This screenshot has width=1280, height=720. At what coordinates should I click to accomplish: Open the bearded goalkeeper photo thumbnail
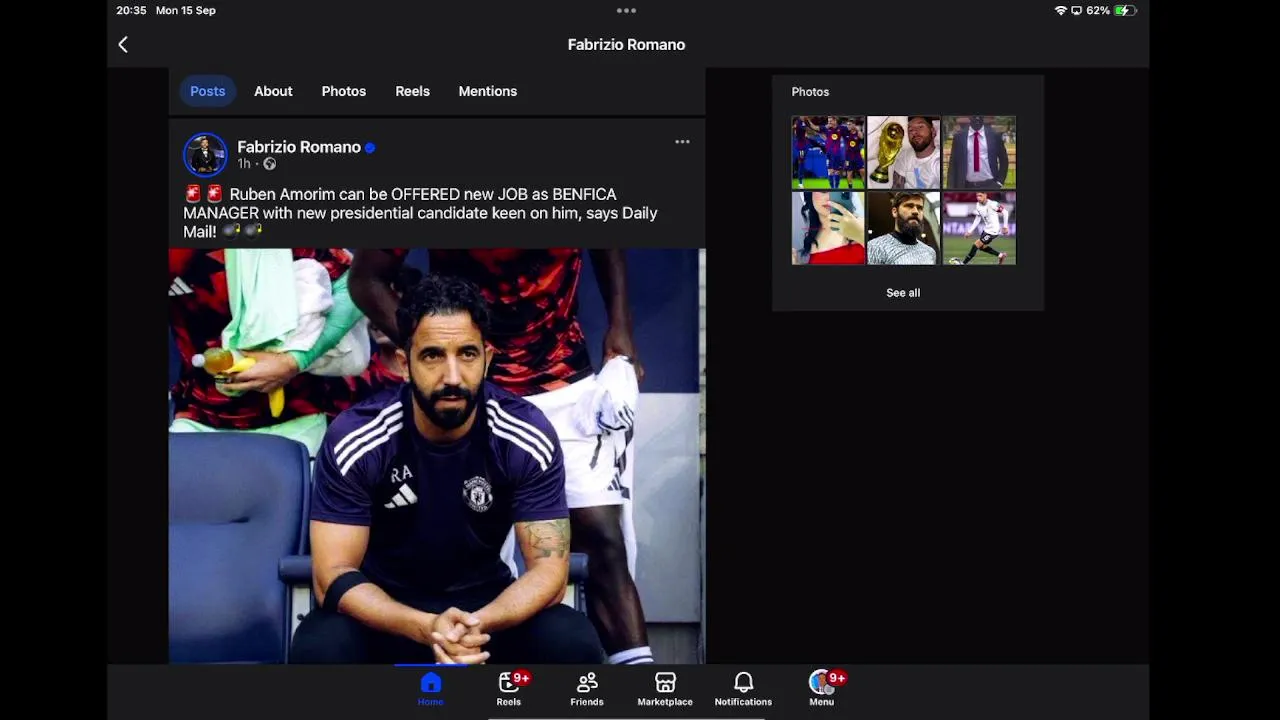pyautogui.click(x=903, y=228)
